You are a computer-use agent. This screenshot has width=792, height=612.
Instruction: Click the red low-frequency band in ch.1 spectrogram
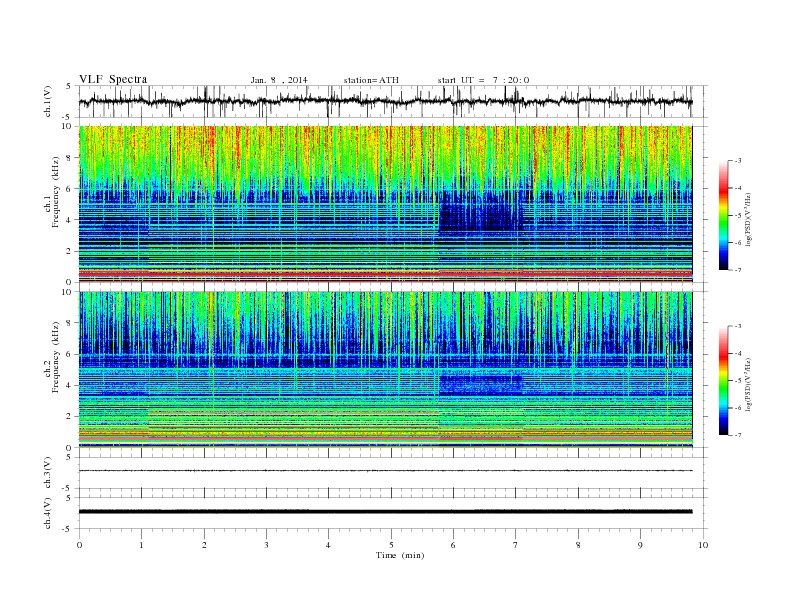tap(386, 274)
